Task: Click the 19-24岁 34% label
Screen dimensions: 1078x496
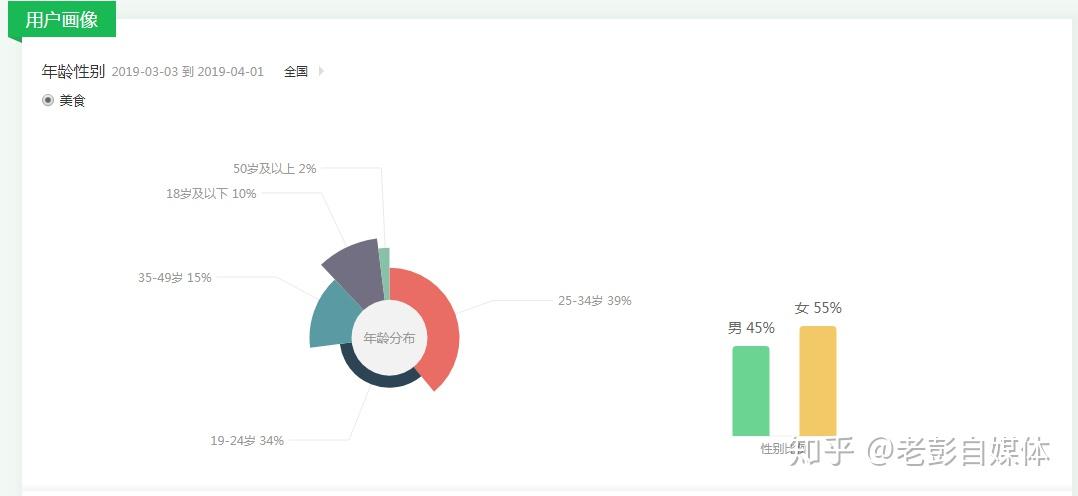Action: (x=247, y=441)
